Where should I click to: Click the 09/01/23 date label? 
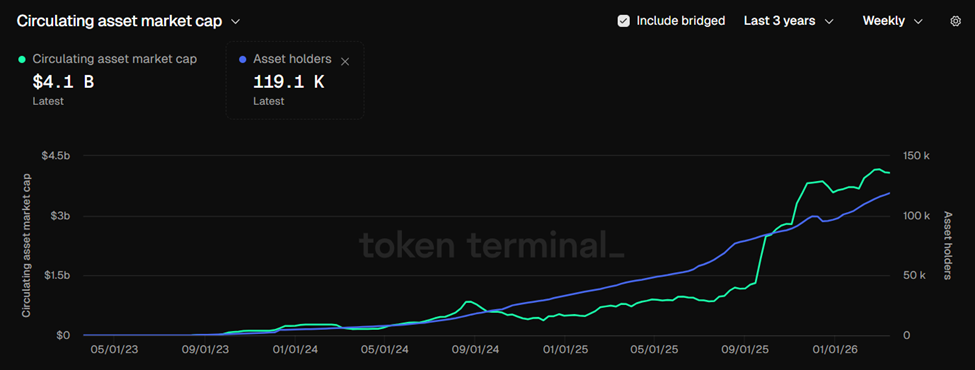204,350
